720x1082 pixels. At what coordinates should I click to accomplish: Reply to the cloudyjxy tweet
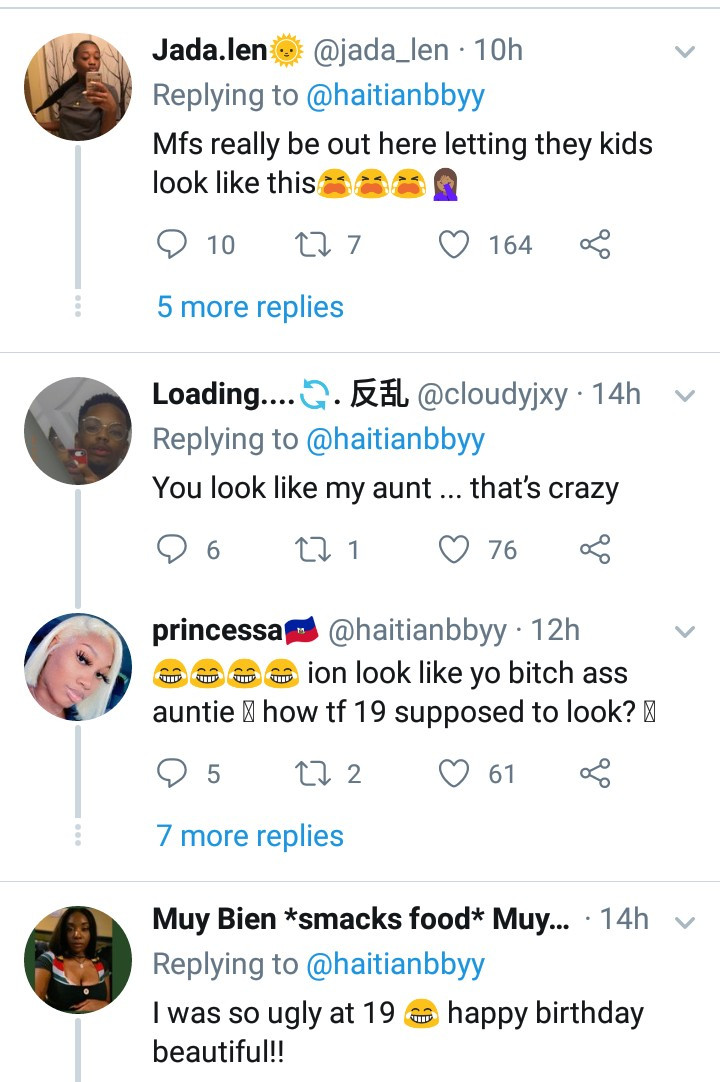173,549
